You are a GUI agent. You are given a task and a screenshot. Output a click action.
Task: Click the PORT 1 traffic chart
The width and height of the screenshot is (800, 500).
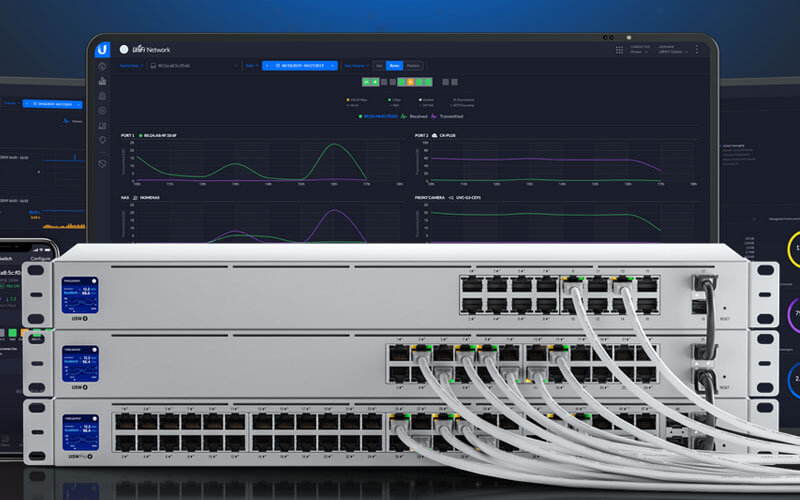[260, 160]
